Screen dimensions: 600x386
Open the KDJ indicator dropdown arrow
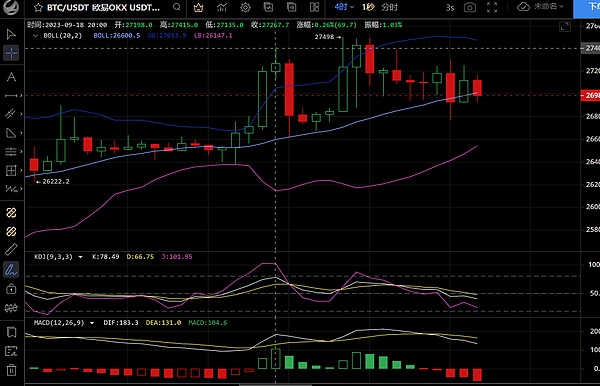click(x=80, y=257)
